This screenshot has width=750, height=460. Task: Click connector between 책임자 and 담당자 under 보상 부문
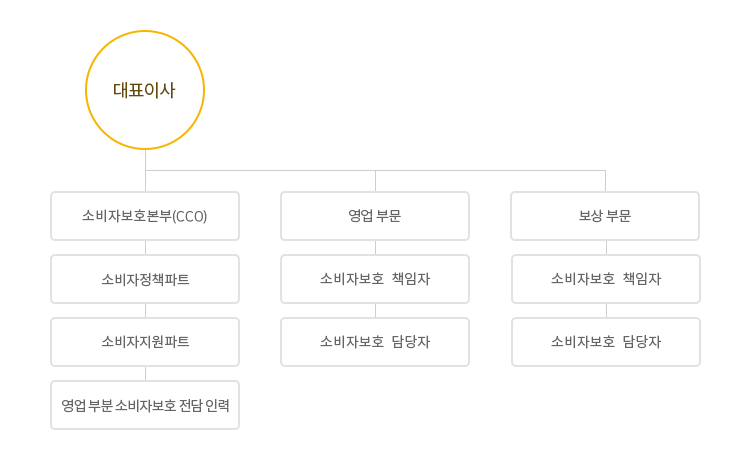click(x=607, y=311)
